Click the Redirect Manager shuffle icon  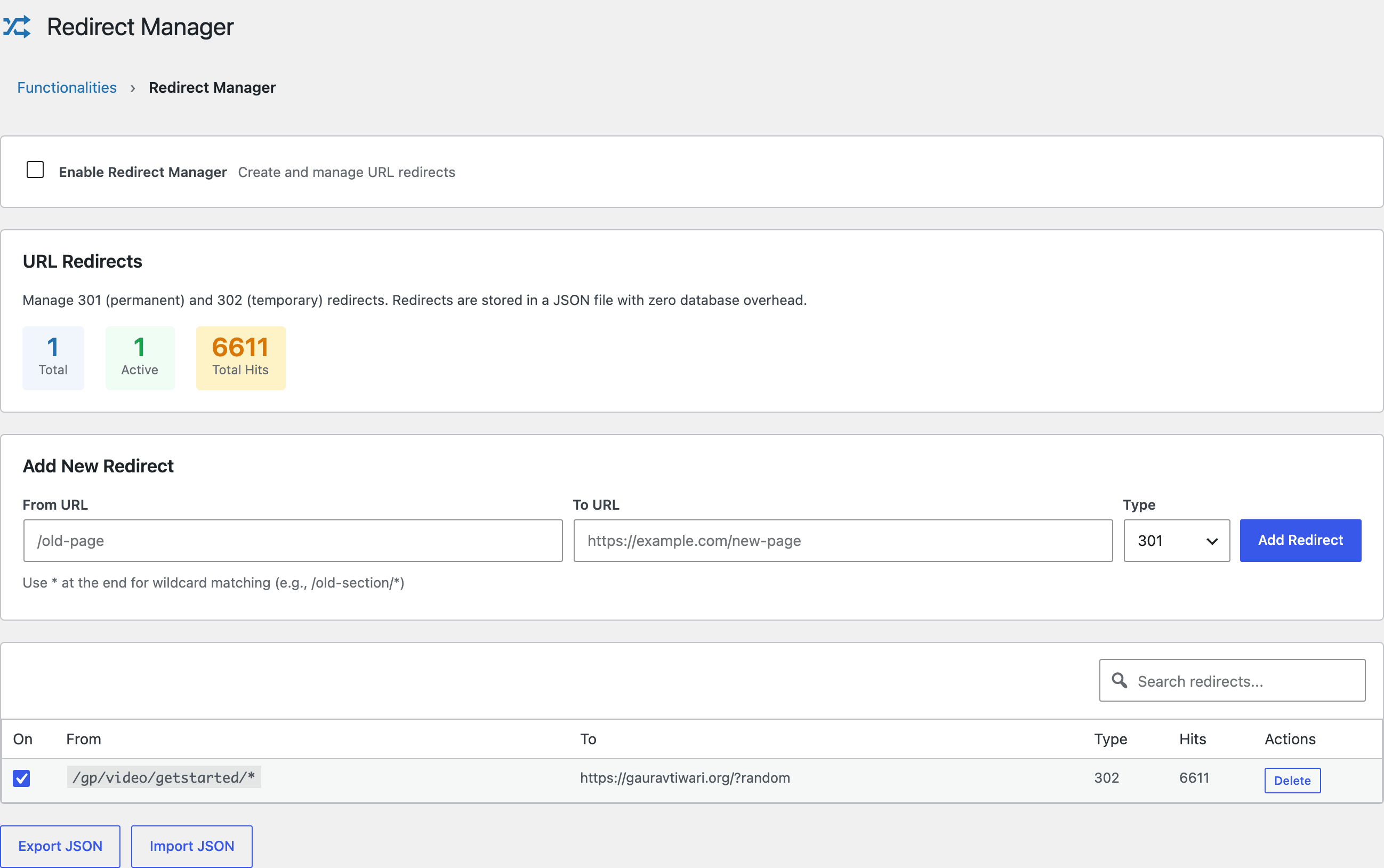coord(17,27)
